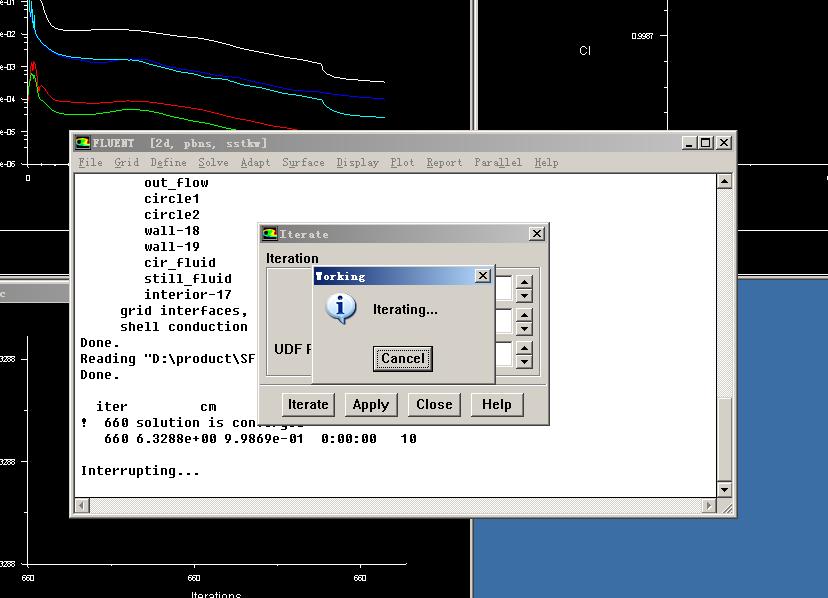Click the Iterate dialog's title bar icon
Viewport: 828px width, 598px height.
coord(269,234)
